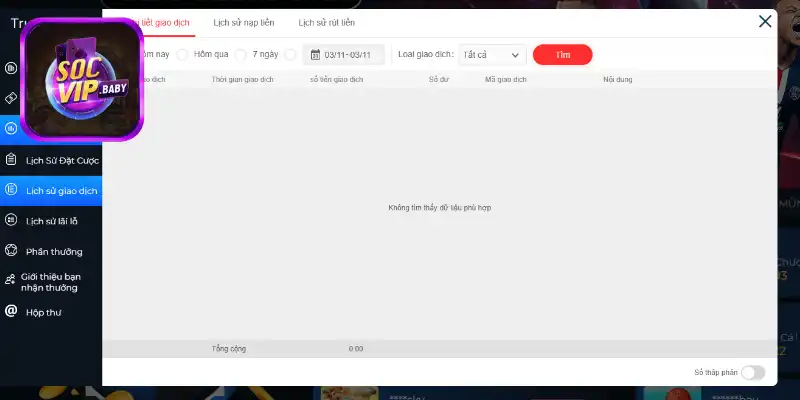Image resolution: width=800 pixels, height=400 pixels.
Task: Click the Hộp thư at-sign icon
Action: point(11,311)
